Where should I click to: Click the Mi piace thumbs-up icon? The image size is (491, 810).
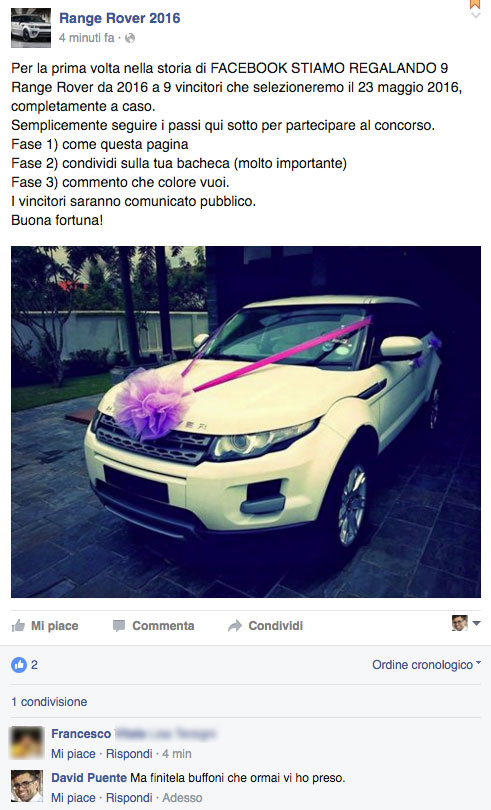coord(19,626)
